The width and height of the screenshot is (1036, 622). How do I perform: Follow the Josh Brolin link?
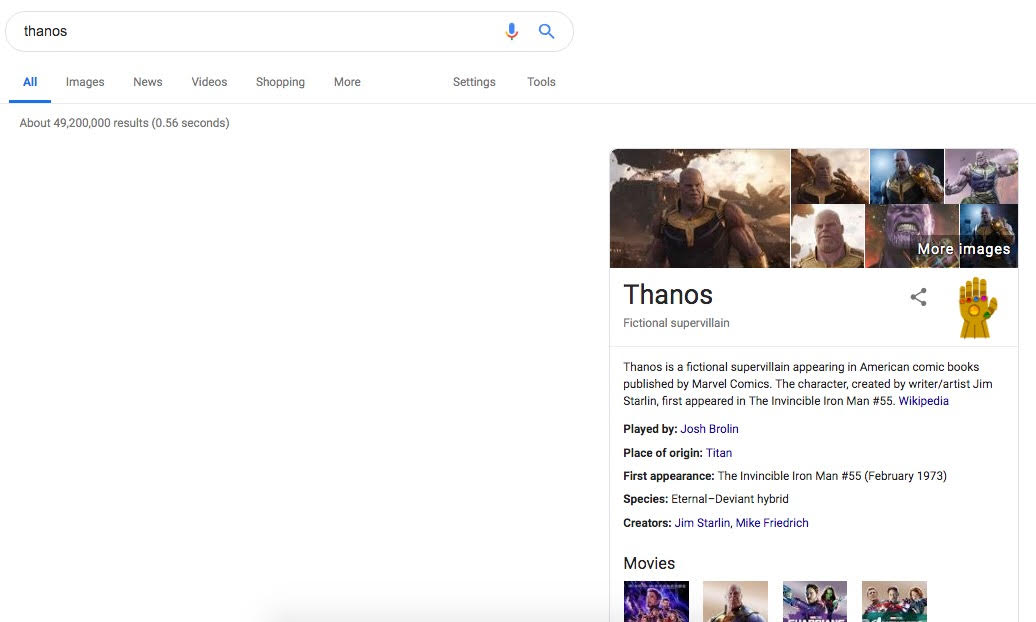(x=709, y=429)
